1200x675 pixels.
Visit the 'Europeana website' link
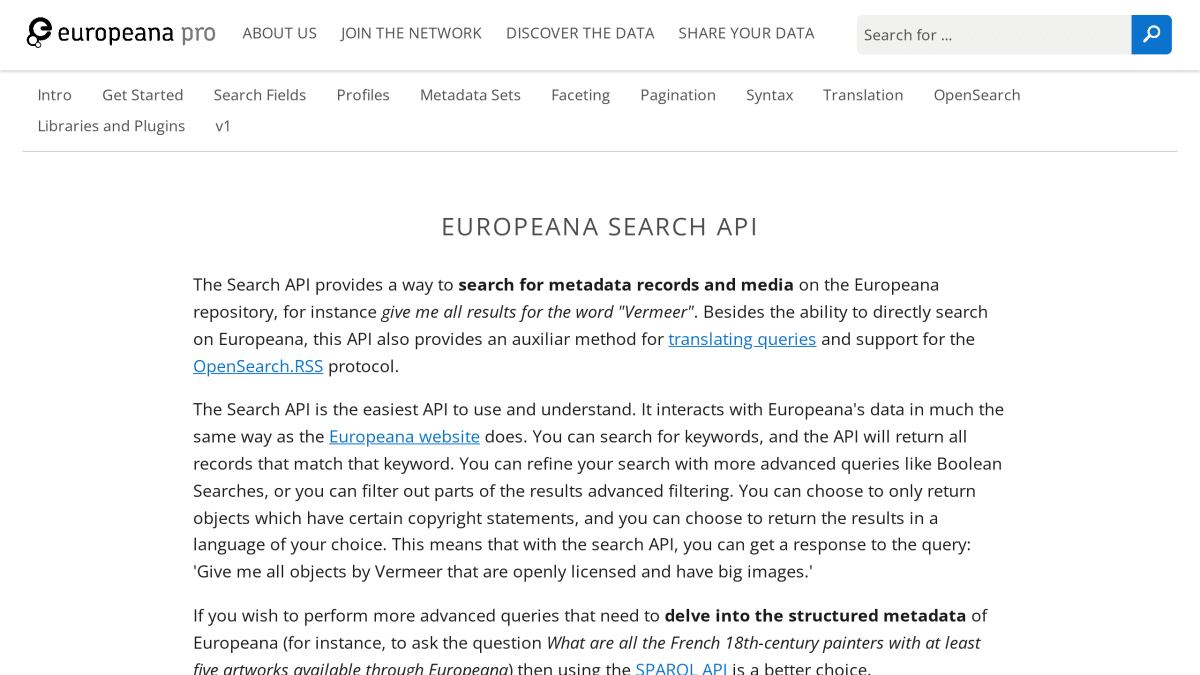point(404,437)
